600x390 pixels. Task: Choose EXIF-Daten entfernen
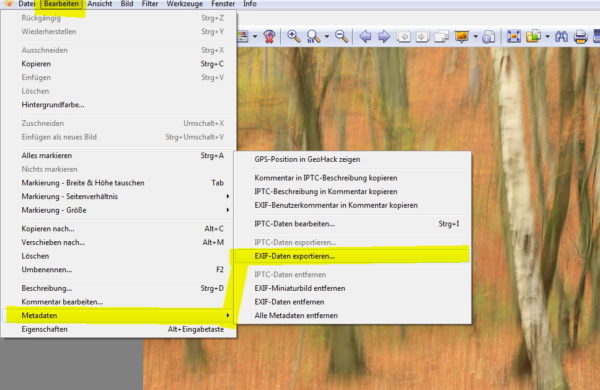[352, 302]
